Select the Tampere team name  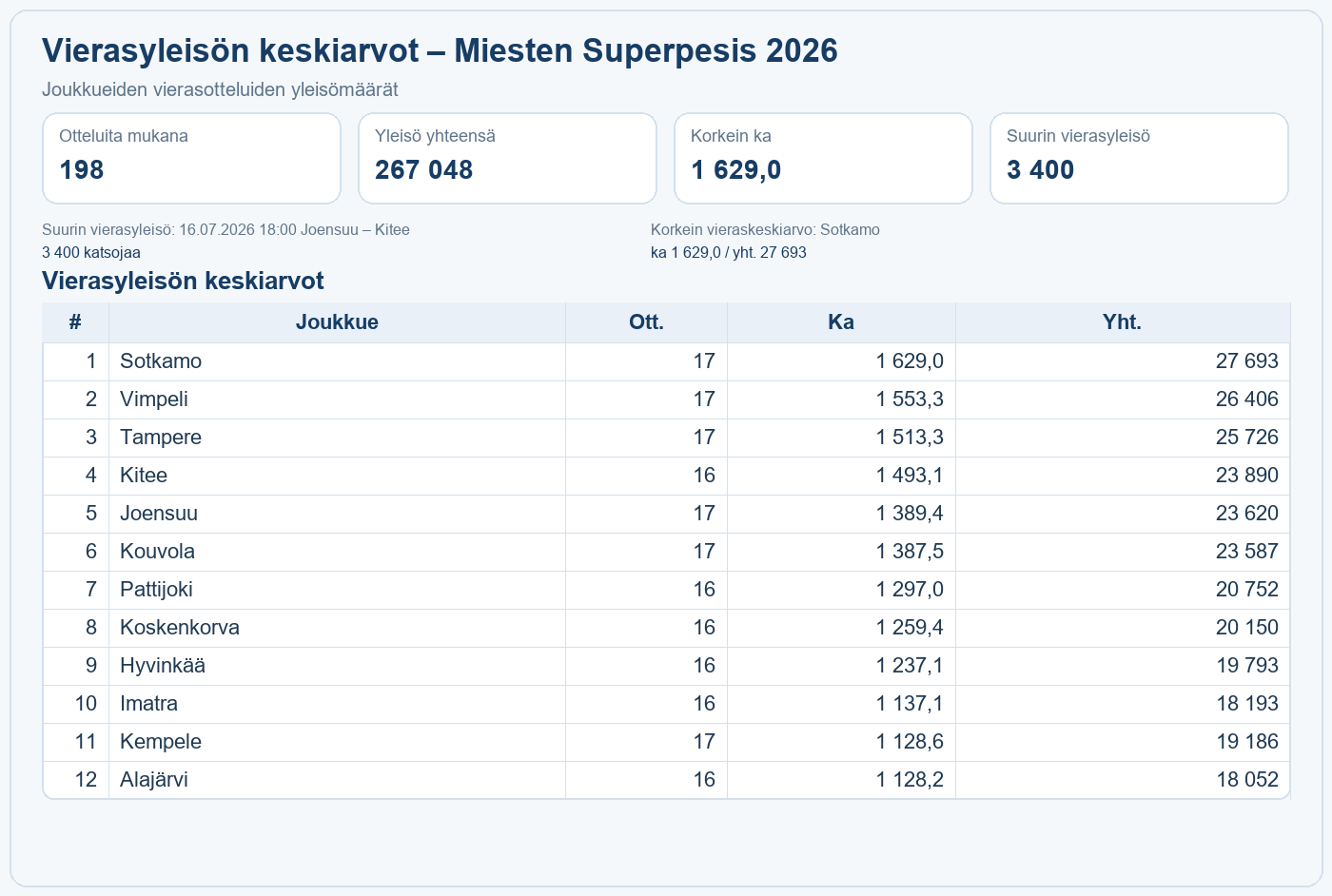161,438
